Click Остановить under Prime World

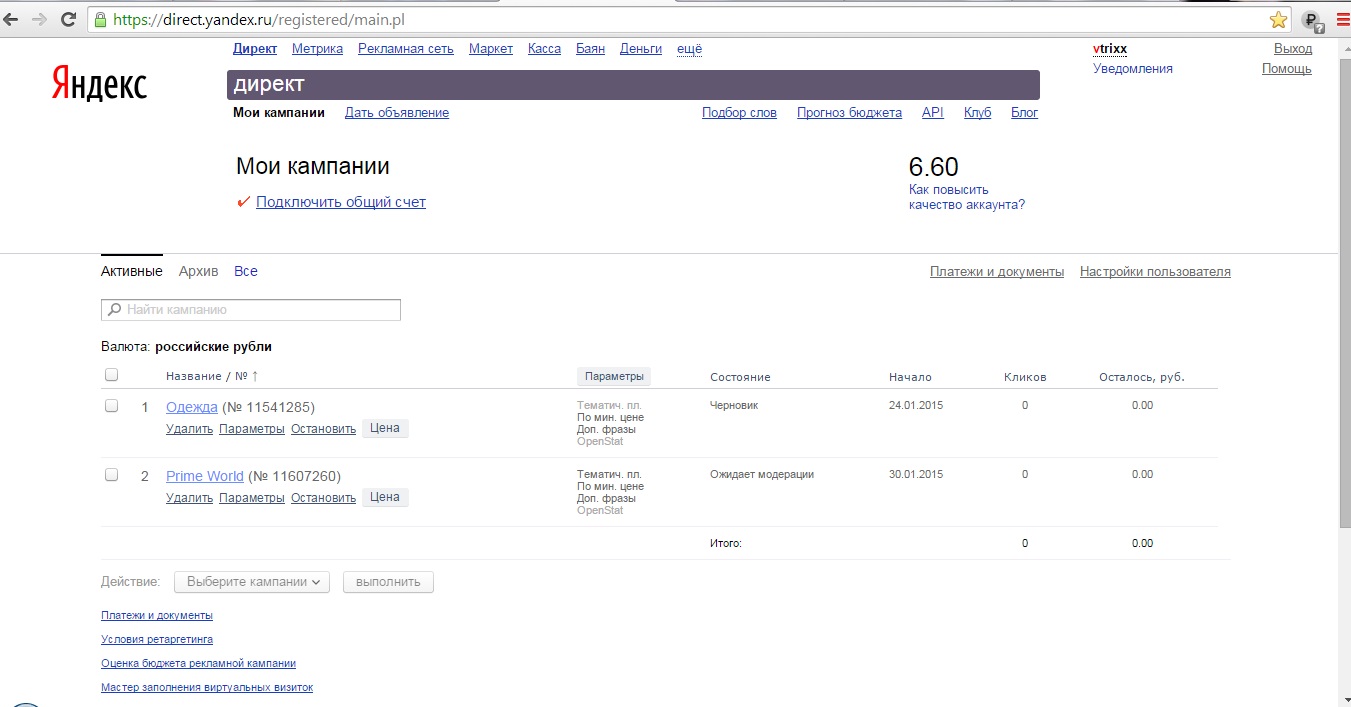tap(323, 497)
